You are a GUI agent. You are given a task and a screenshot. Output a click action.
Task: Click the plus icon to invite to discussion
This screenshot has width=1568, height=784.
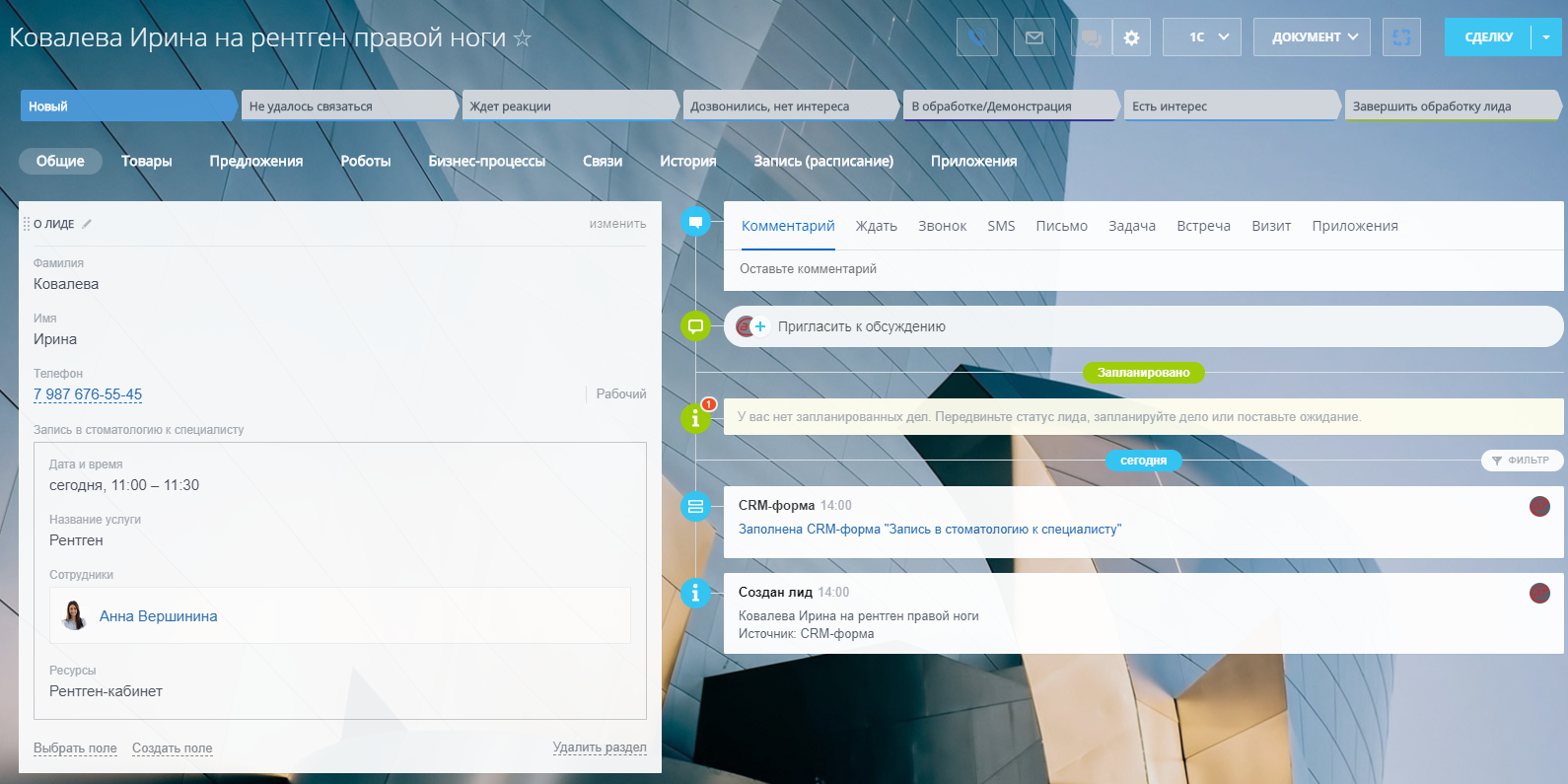(x=760, y=326)
